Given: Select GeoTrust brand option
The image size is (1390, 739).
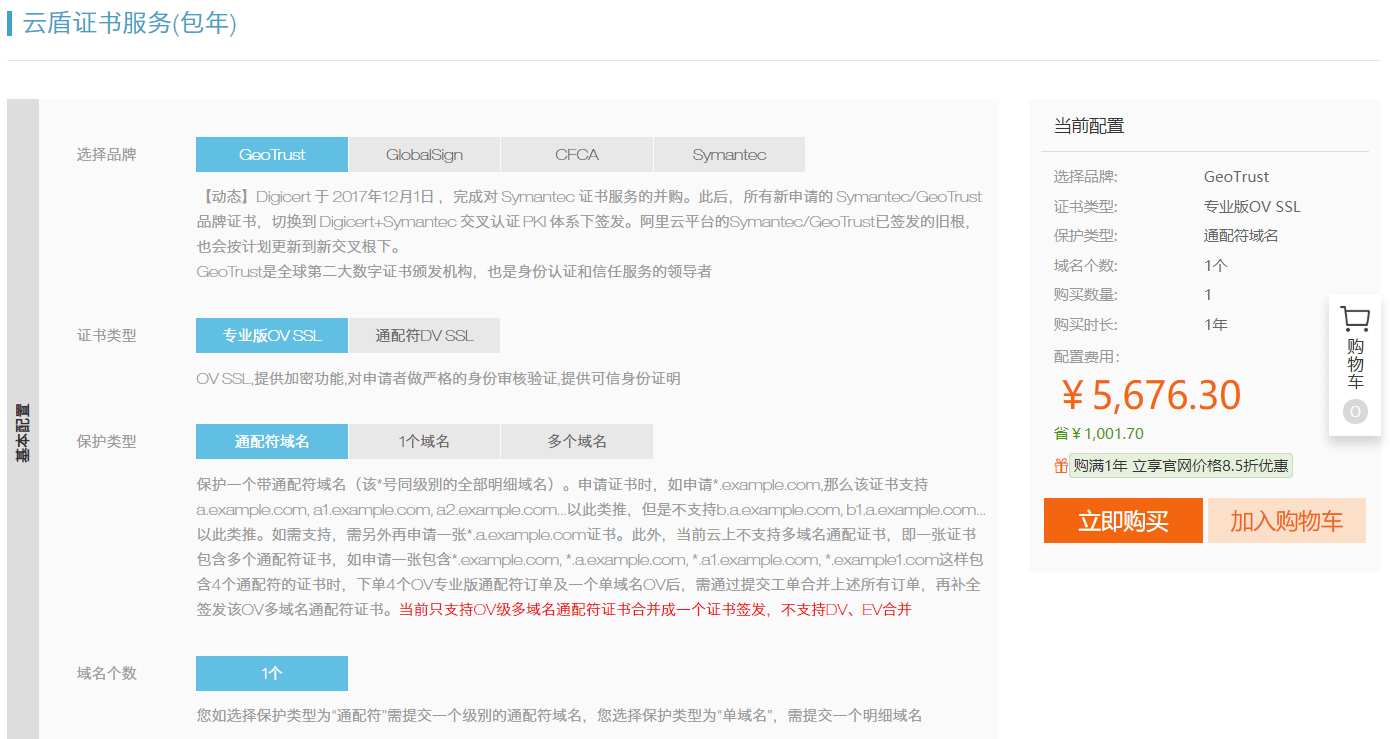Looking at the screenshot, I should click(272, 155).
